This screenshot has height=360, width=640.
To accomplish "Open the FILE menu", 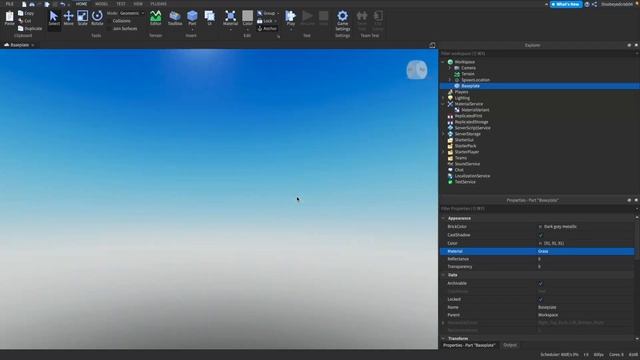I will [x=9, y=4].
